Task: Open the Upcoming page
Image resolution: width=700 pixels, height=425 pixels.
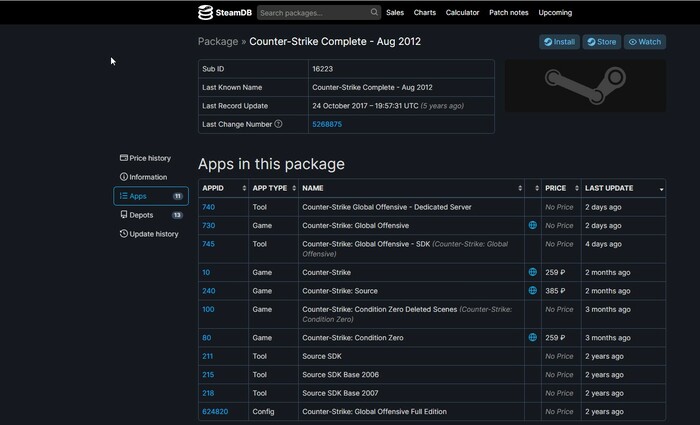Action: 555,12
